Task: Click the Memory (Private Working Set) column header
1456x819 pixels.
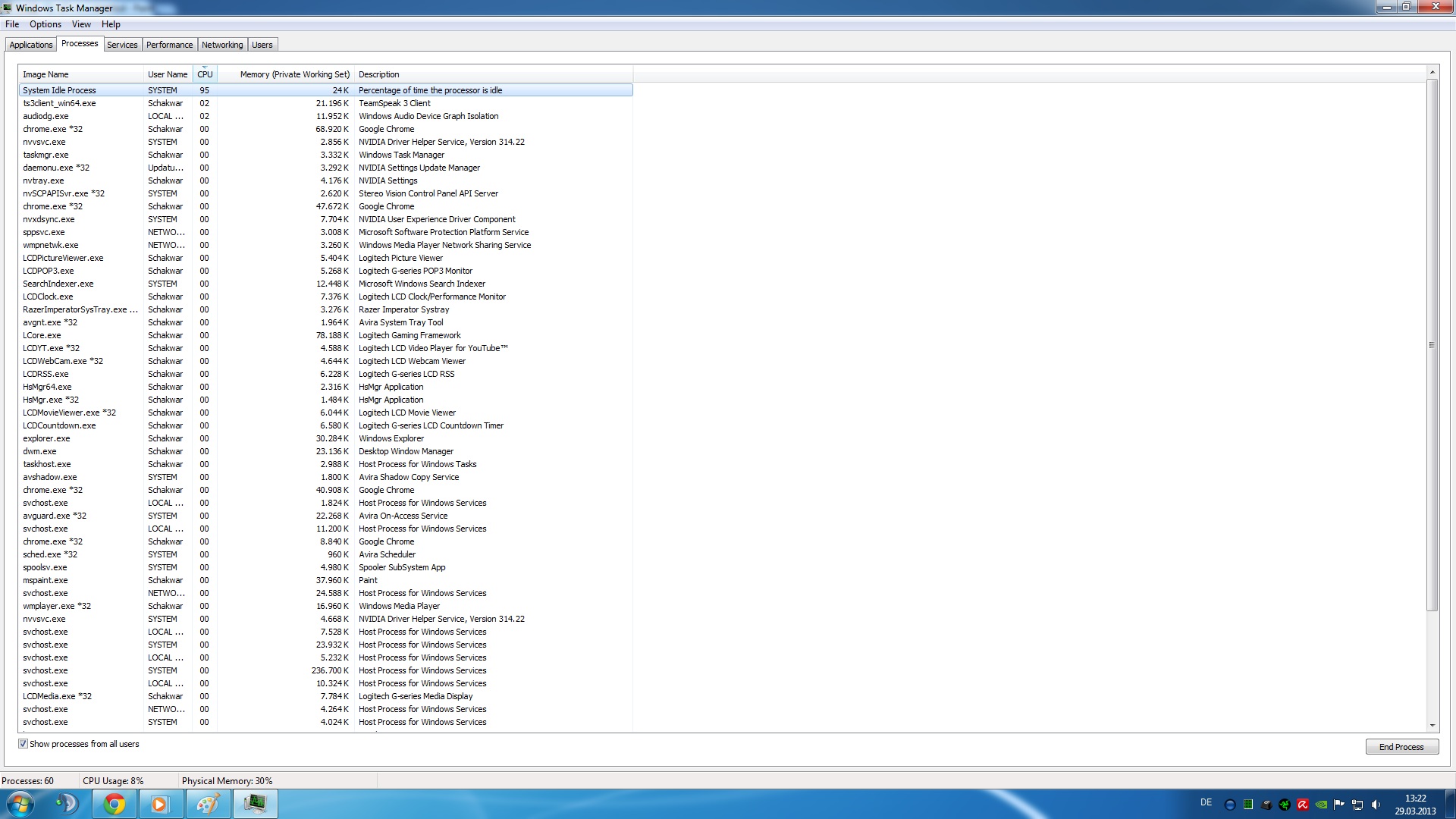Action: [294, 74]
